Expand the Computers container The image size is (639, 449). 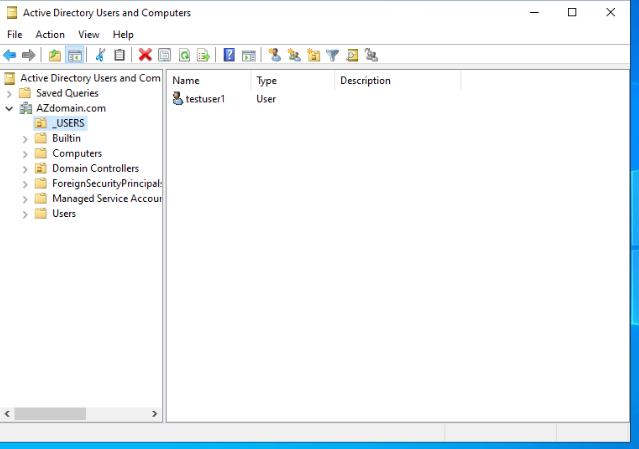pyautogui.click(x=25, y=154)
